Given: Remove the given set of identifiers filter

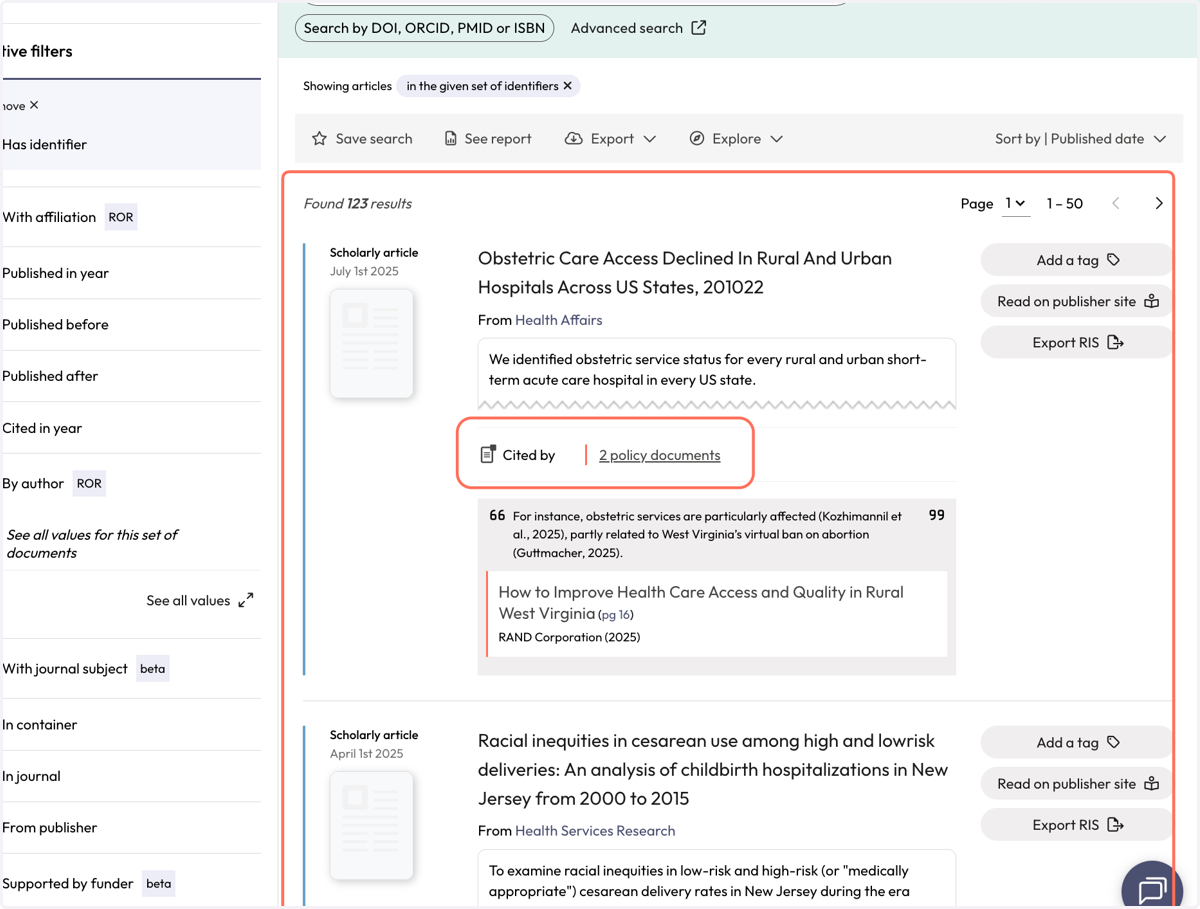Looking at the screenshot, I should tap(568, 86).
